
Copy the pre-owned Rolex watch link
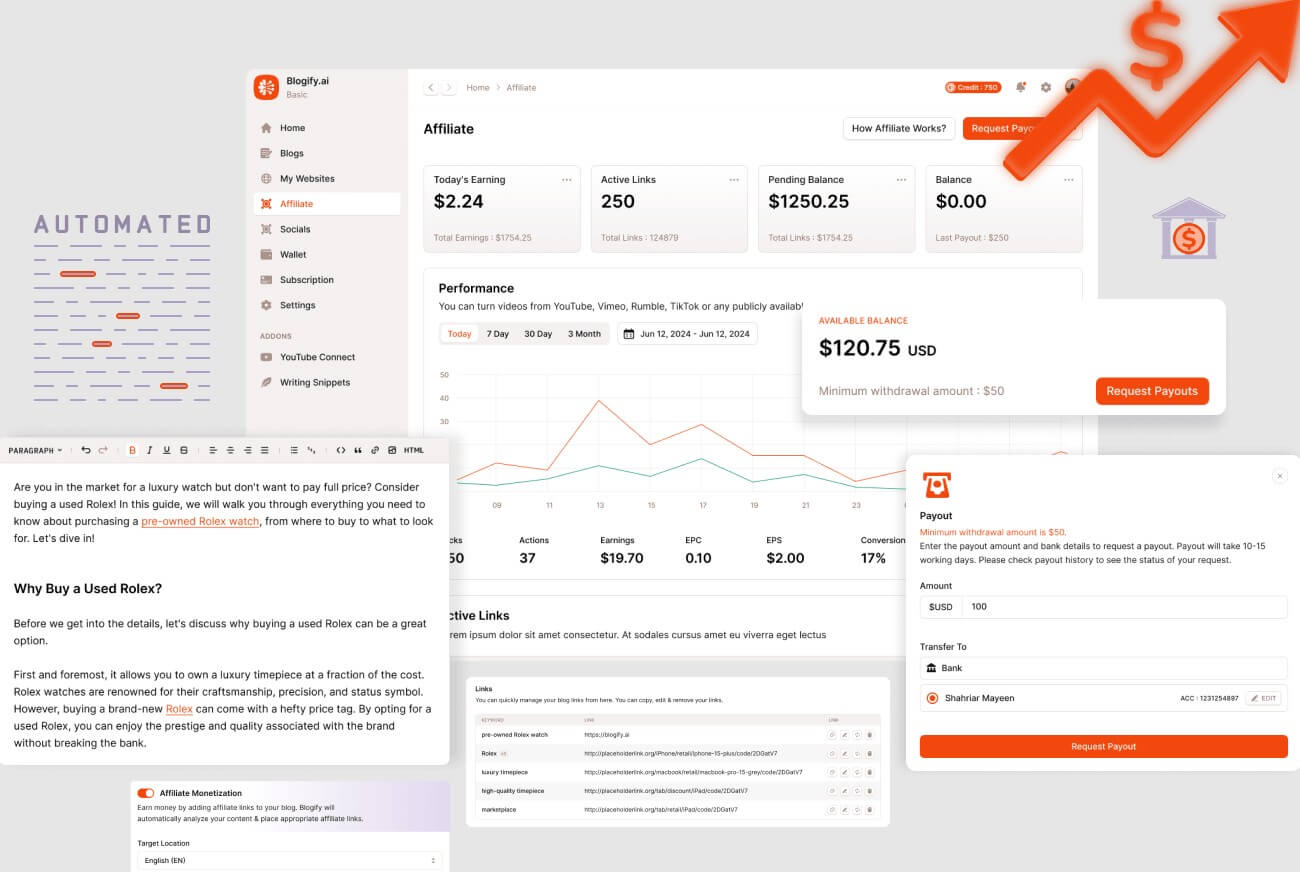[x=832, y=735]
